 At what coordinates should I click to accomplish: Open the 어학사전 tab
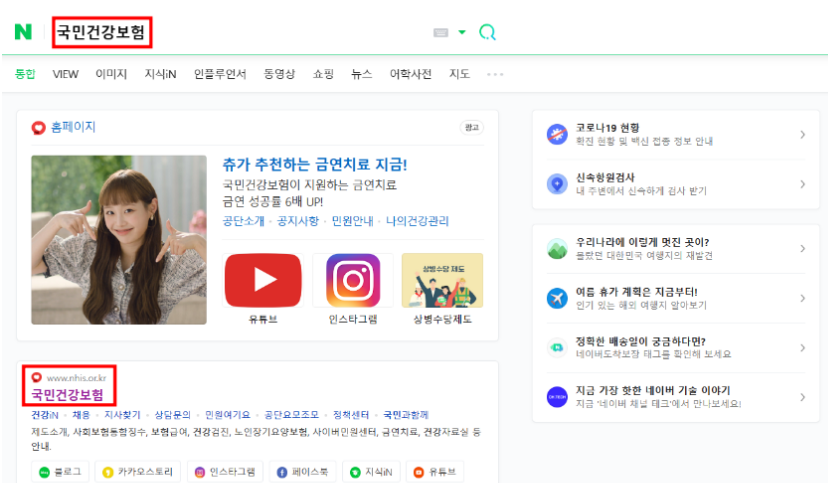[410, 74]
